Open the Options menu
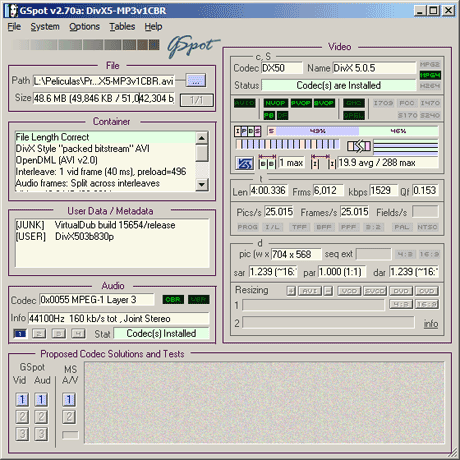The width and height of the screenshot is (460, 460). tap(84, 27)
